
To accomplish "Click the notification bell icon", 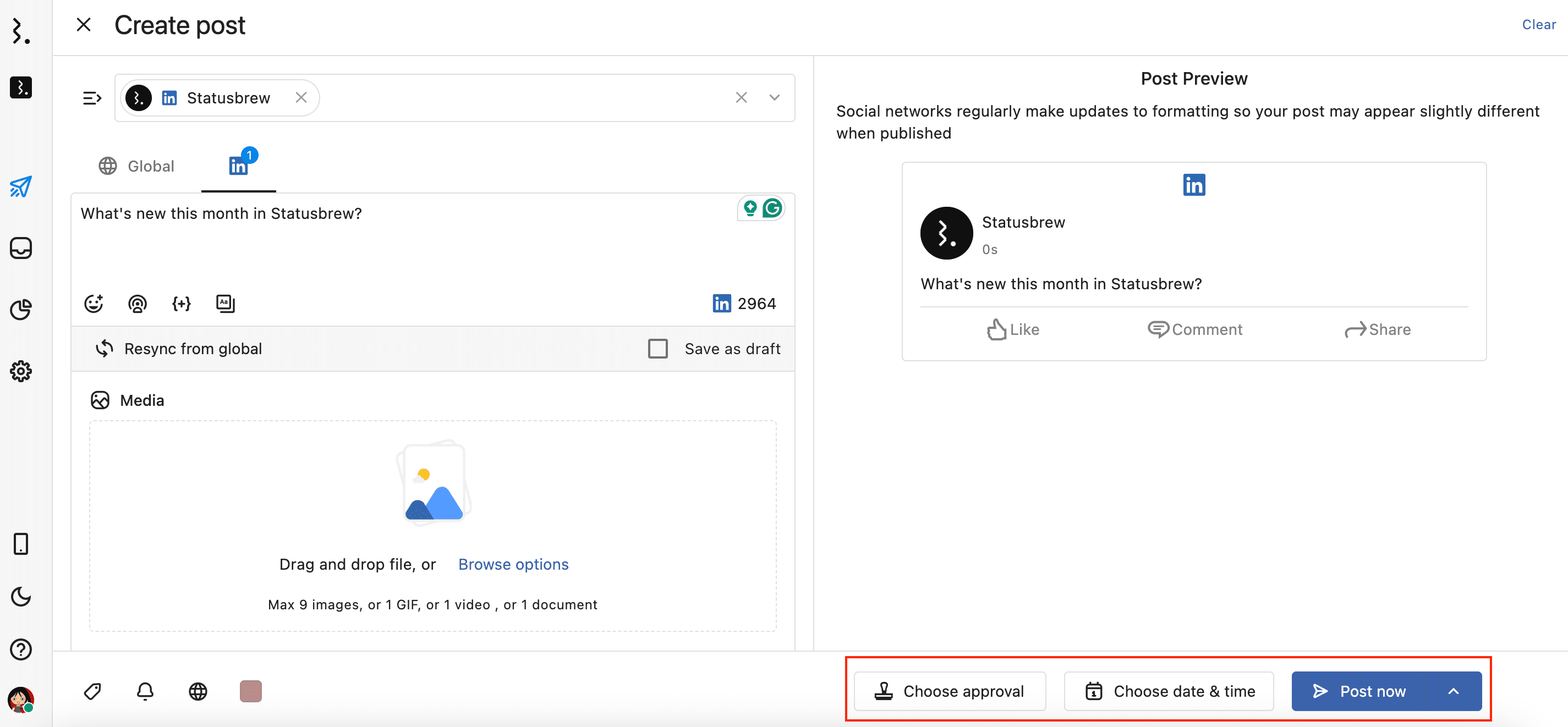I will click(145, 691).
